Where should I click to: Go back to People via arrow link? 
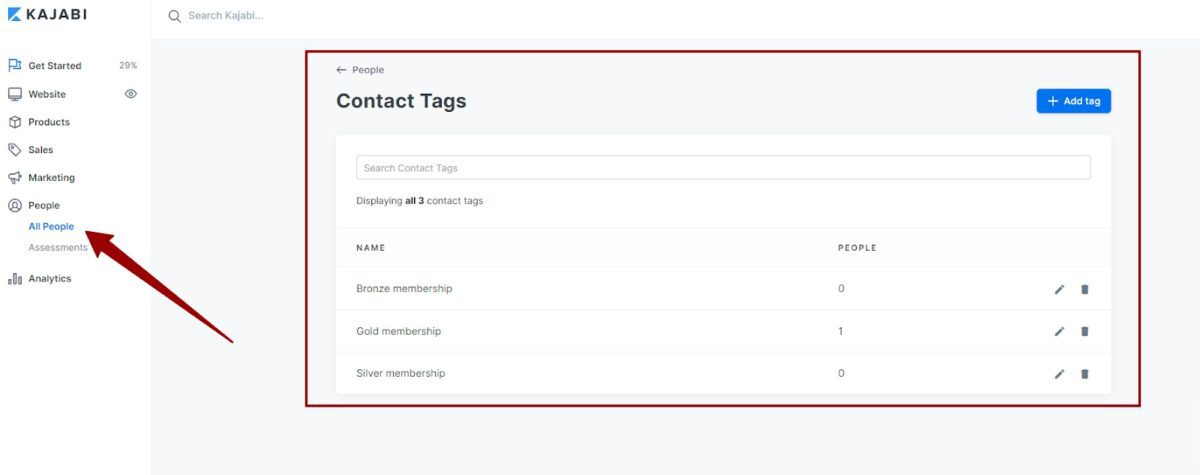pyautogui.click(x=360, y=70)
